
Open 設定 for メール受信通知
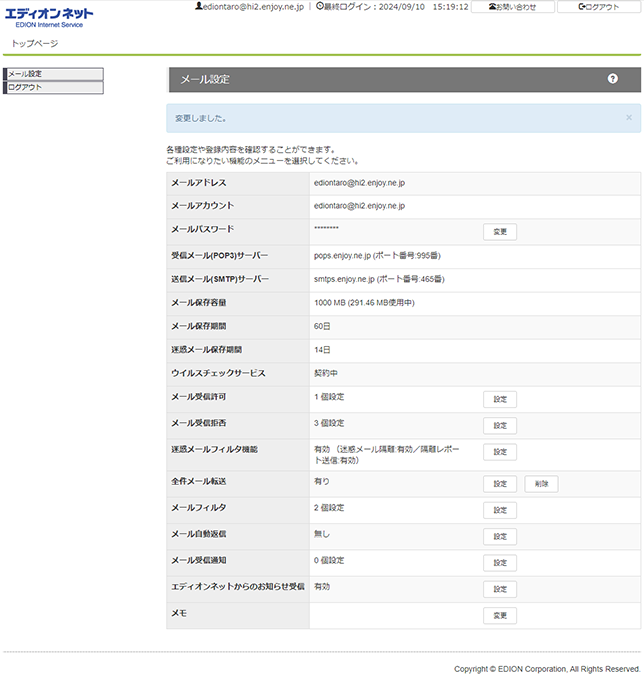[500, 563]
